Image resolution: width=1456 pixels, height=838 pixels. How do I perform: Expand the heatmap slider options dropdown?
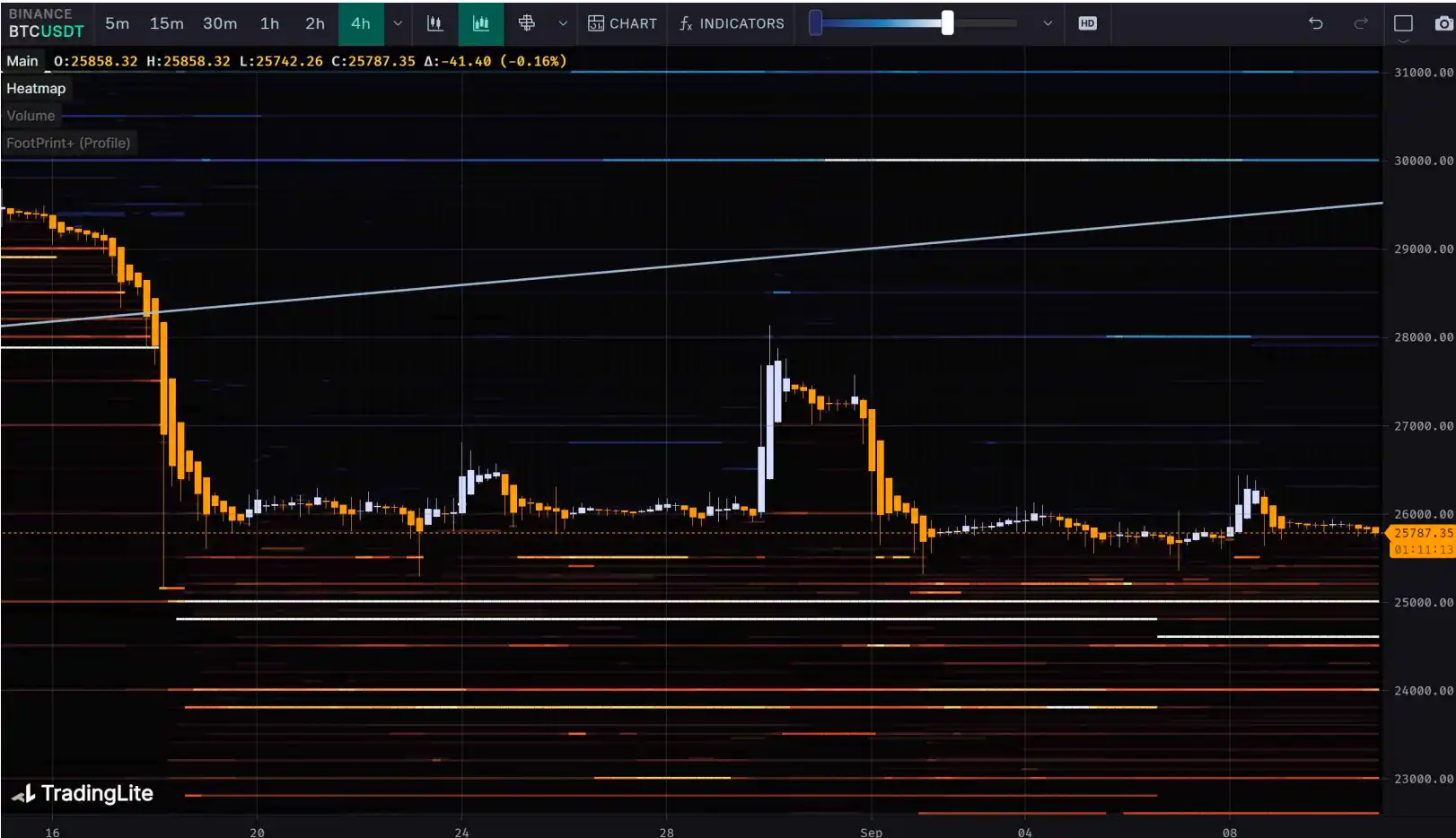pyautogui.click(x=1048, y=23)
